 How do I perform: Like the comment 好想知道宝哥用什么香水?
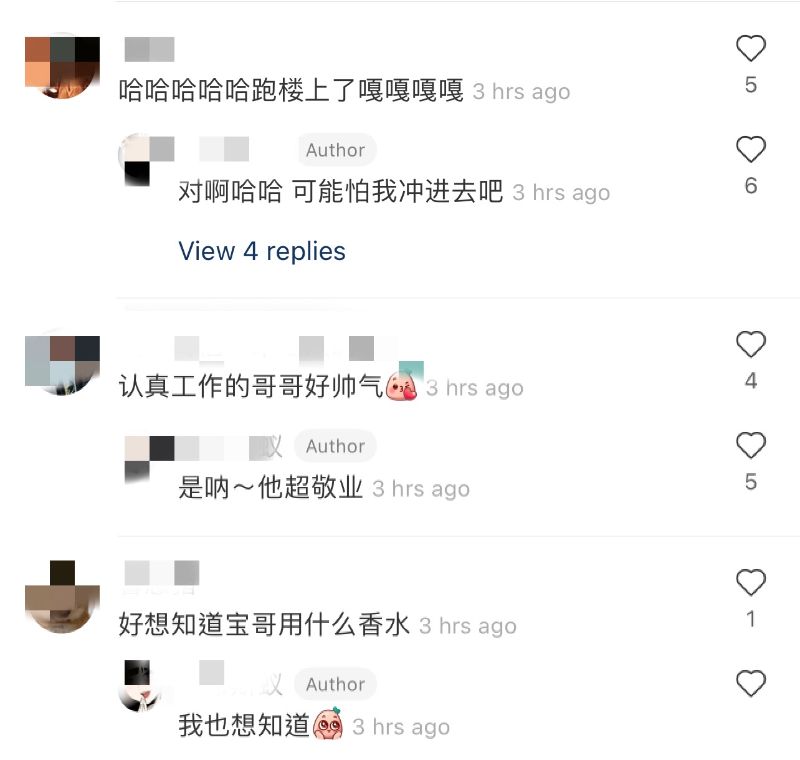(751, 582)
